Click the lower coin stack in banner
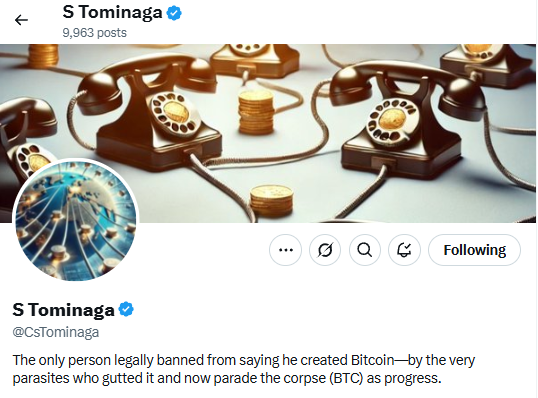The width and height of the screenshot is (538, 398). (271, 201)
